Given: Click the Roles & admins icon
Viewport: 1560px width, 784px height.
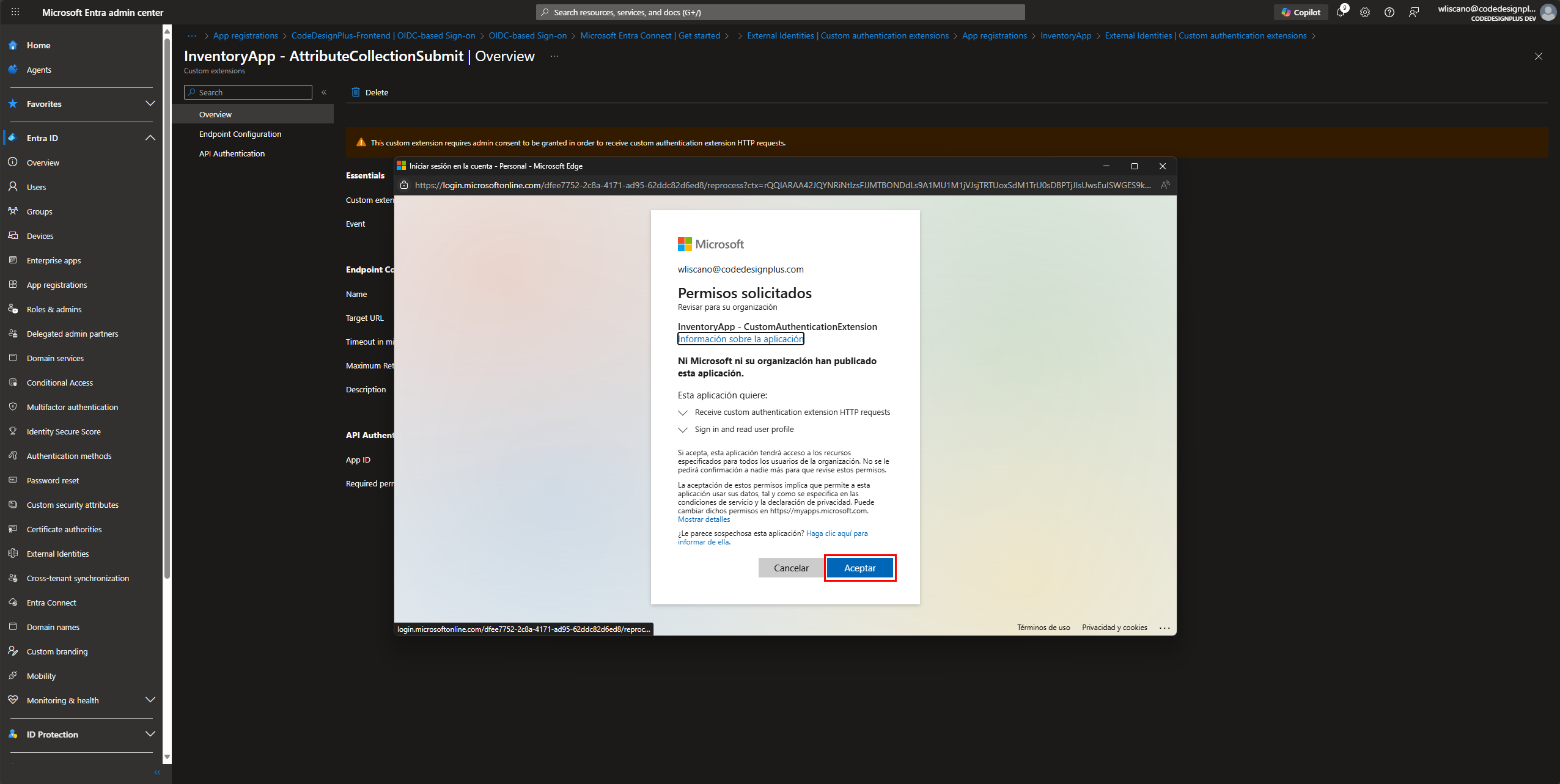Looking at the screenshot, I should (13, 309).
